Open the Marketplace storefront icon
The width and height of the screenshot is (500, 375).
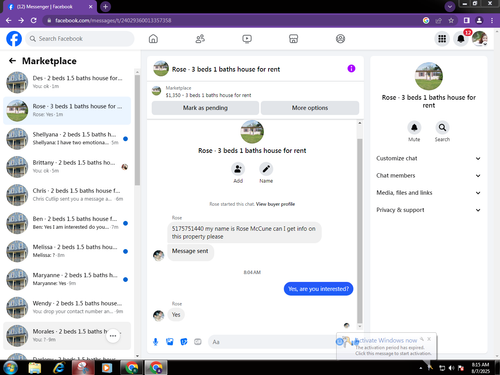pos(293,39)
